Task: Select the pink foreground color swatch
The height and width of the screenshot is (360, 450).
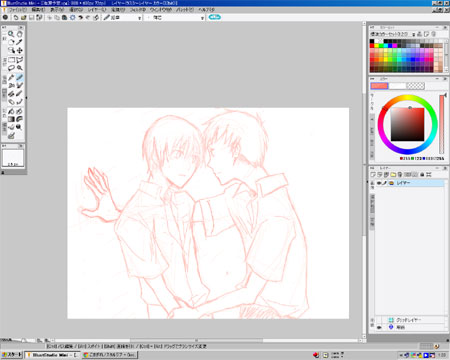Action: pos(379,86)
